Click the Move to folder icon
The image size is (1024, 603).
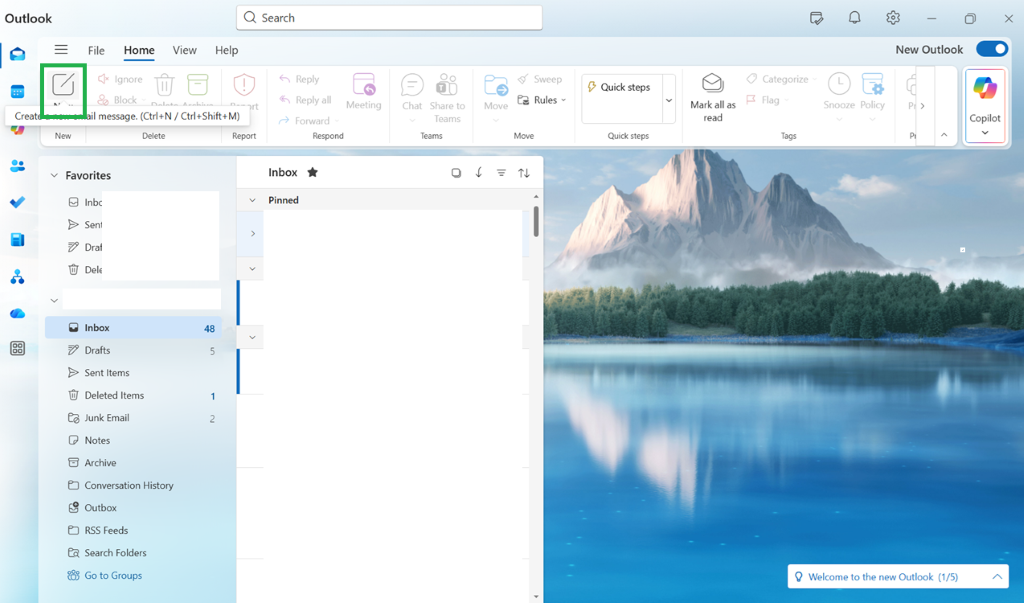point(496,85)
